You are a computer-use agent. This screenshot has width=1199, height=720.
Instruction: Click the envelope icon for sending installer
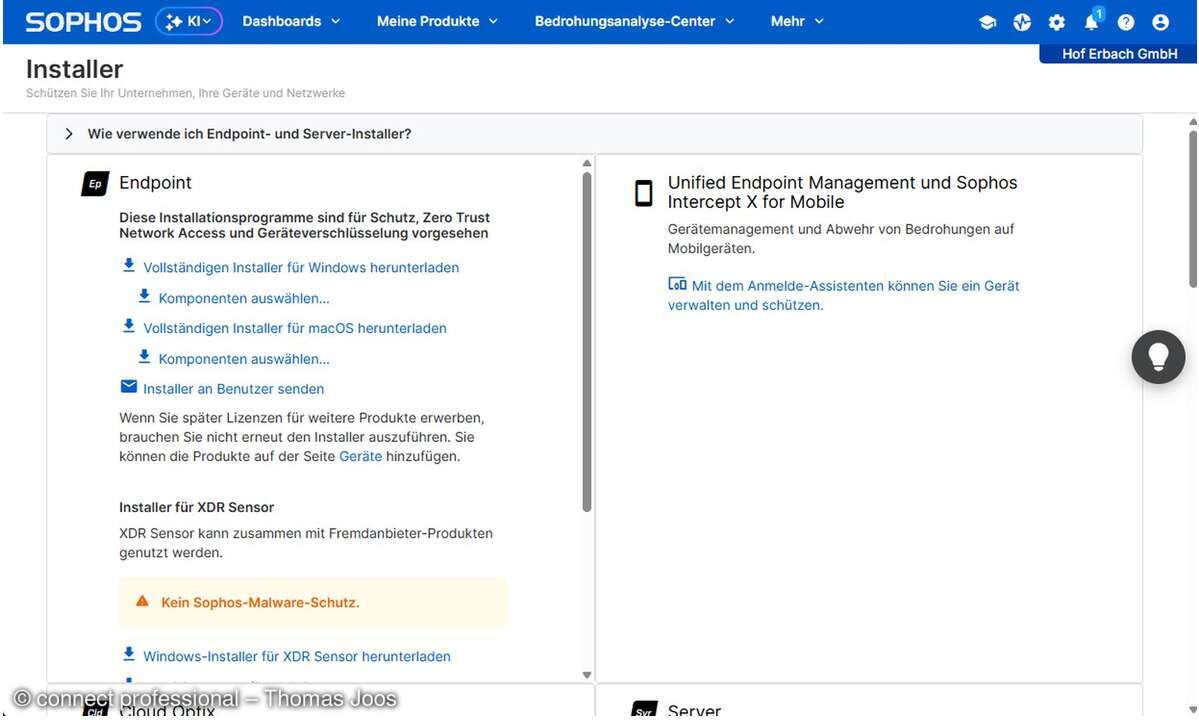pos(128,387)
